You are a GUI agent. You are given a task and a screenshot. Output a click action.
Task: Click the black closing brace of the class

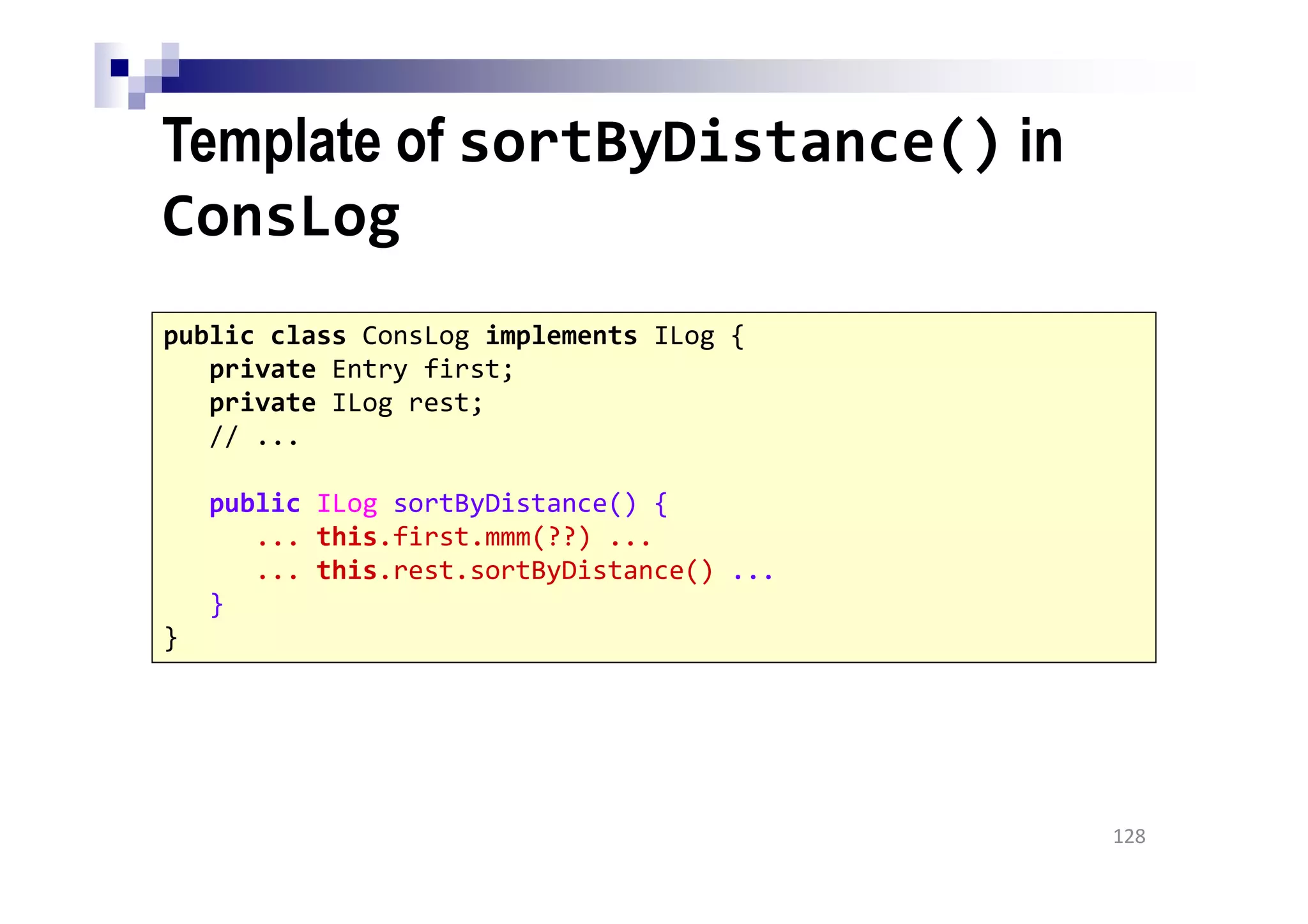point(171,639)
